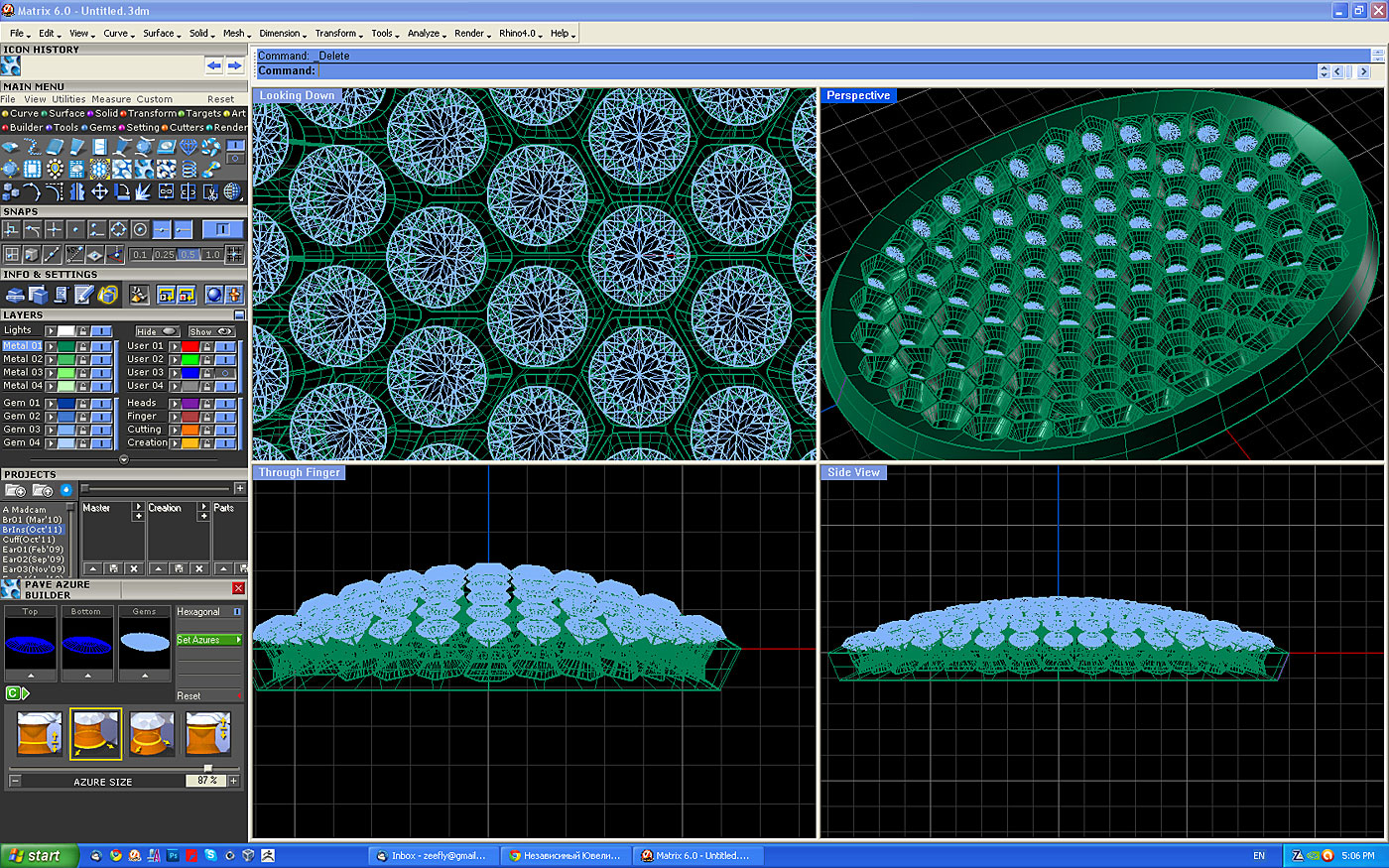Toggle the Hexagonal option switch

click(x=237, y=612)
